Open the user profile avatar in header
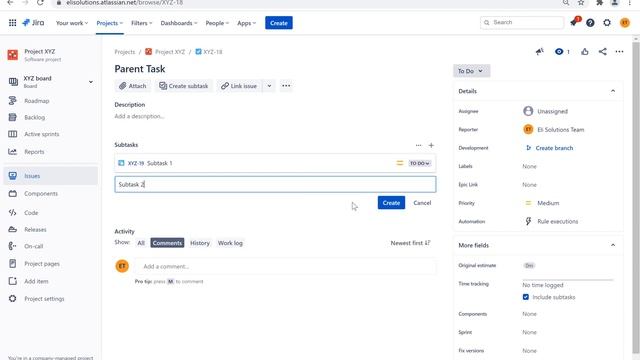The width and height of the screenshot is (640, 360). [624, 23]
